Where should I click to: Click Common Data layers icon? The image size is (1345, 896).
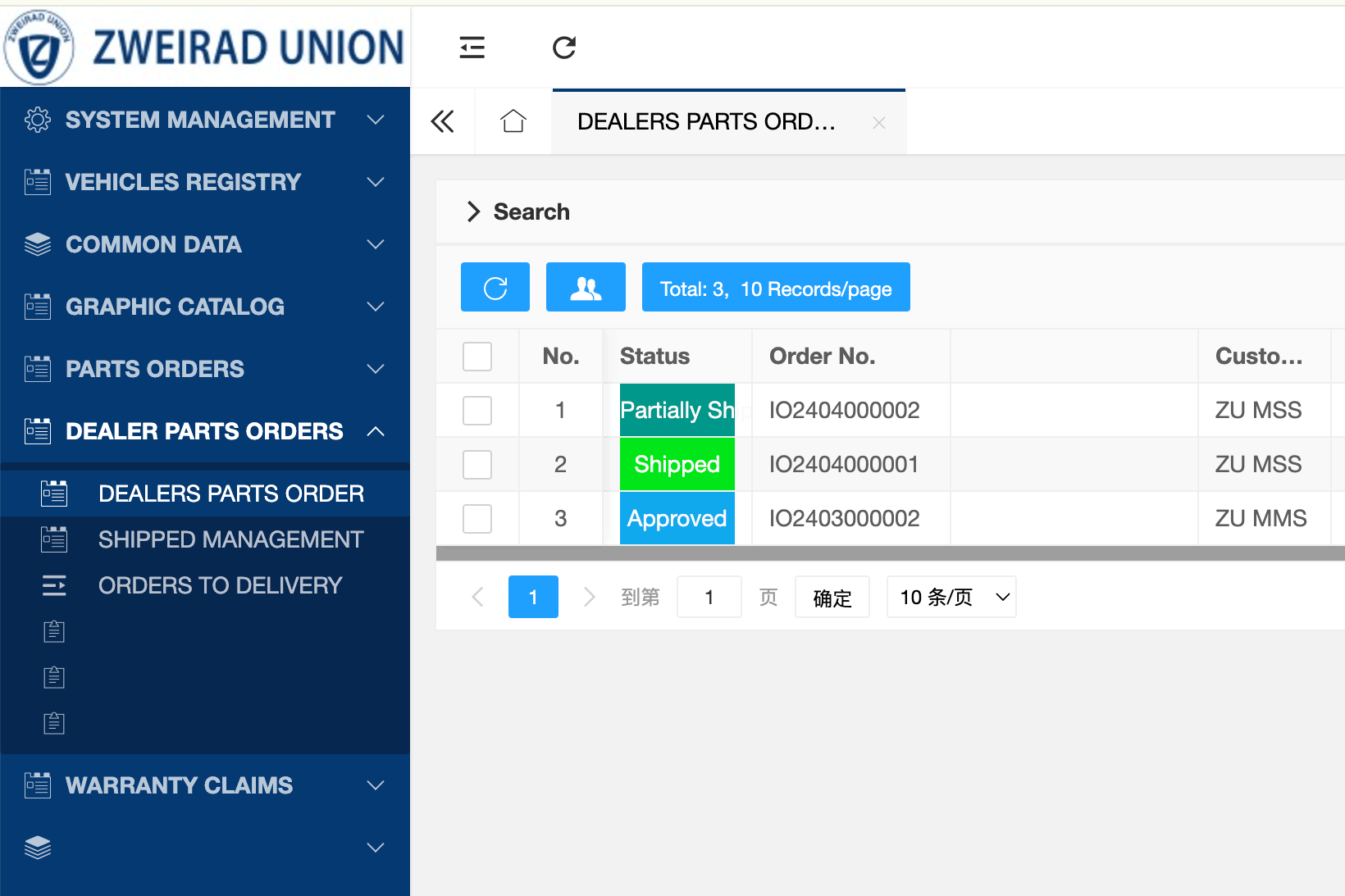(38, 244)
